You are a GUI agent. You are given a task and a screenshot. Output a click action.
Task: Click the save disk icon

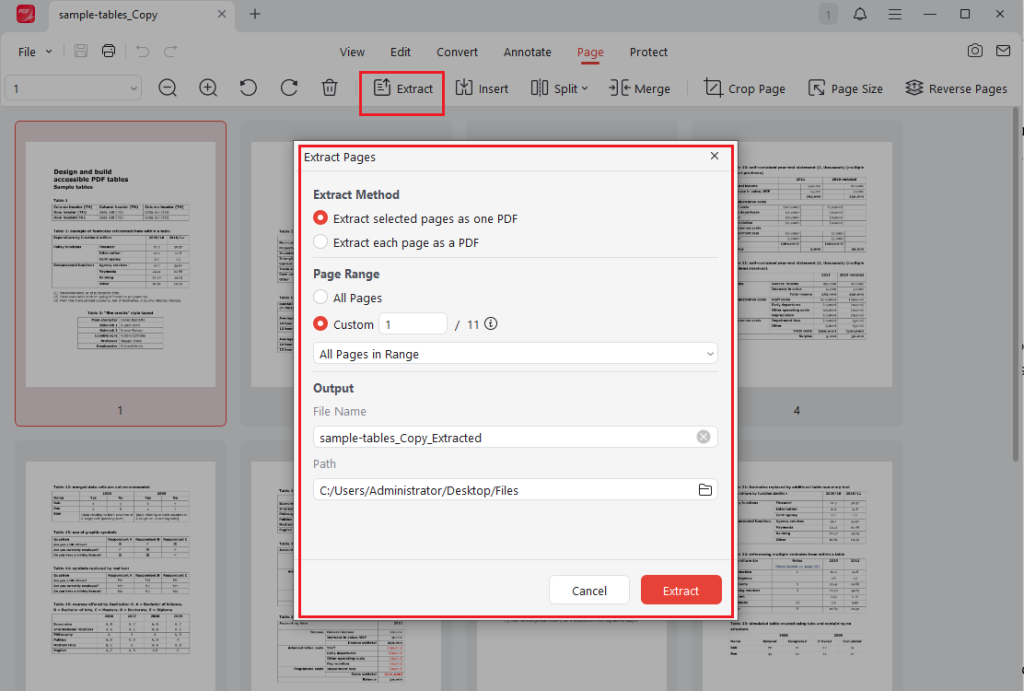81,51
